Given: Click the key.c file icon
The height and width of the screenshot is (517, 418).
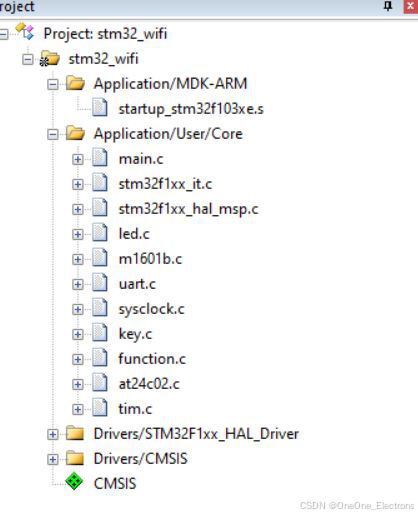Looking at the screenshot, I should point(100,333).
